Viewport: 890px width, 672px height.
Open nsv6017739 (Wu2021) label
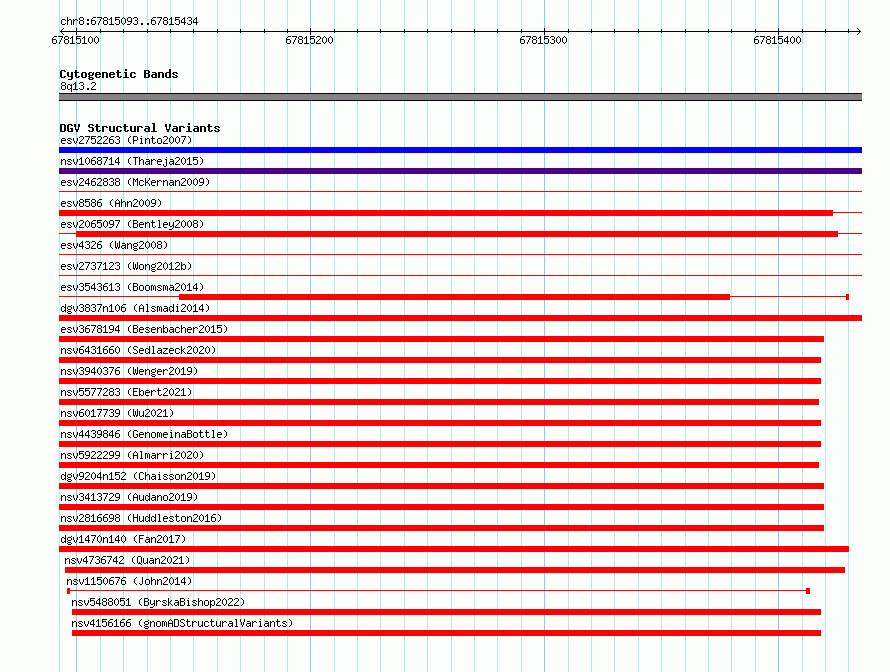coord(117,413)
